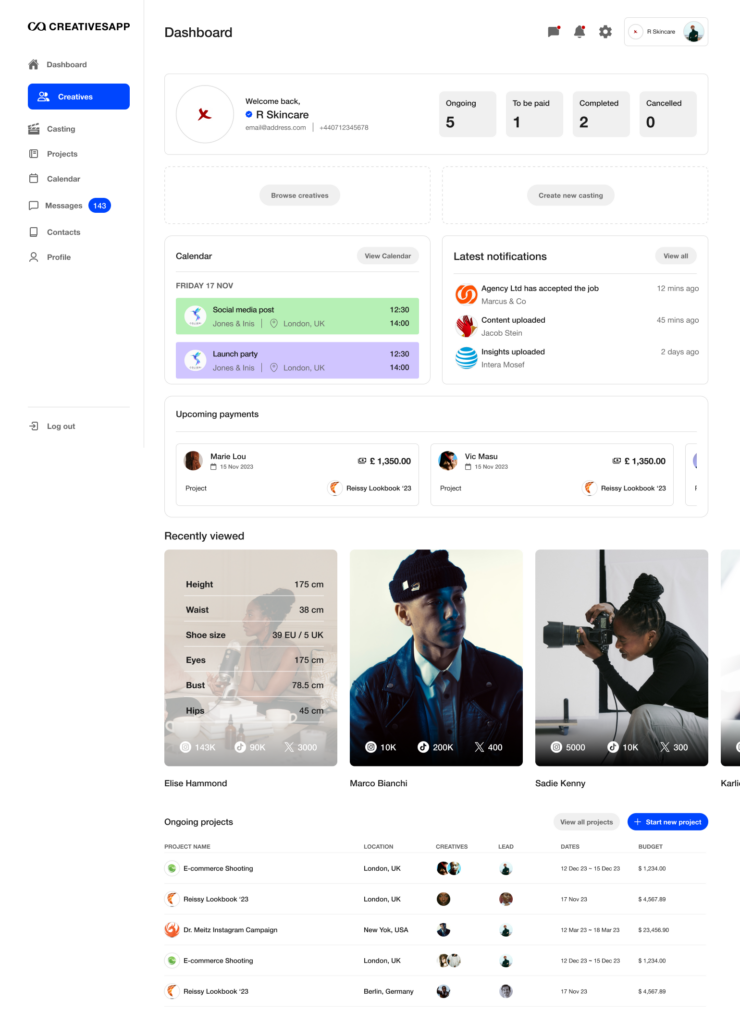Open the Ongoing 5 stat card
The height and width of the screenshot is (1024, 740).
pyautogui.click(x=468, y=114)
